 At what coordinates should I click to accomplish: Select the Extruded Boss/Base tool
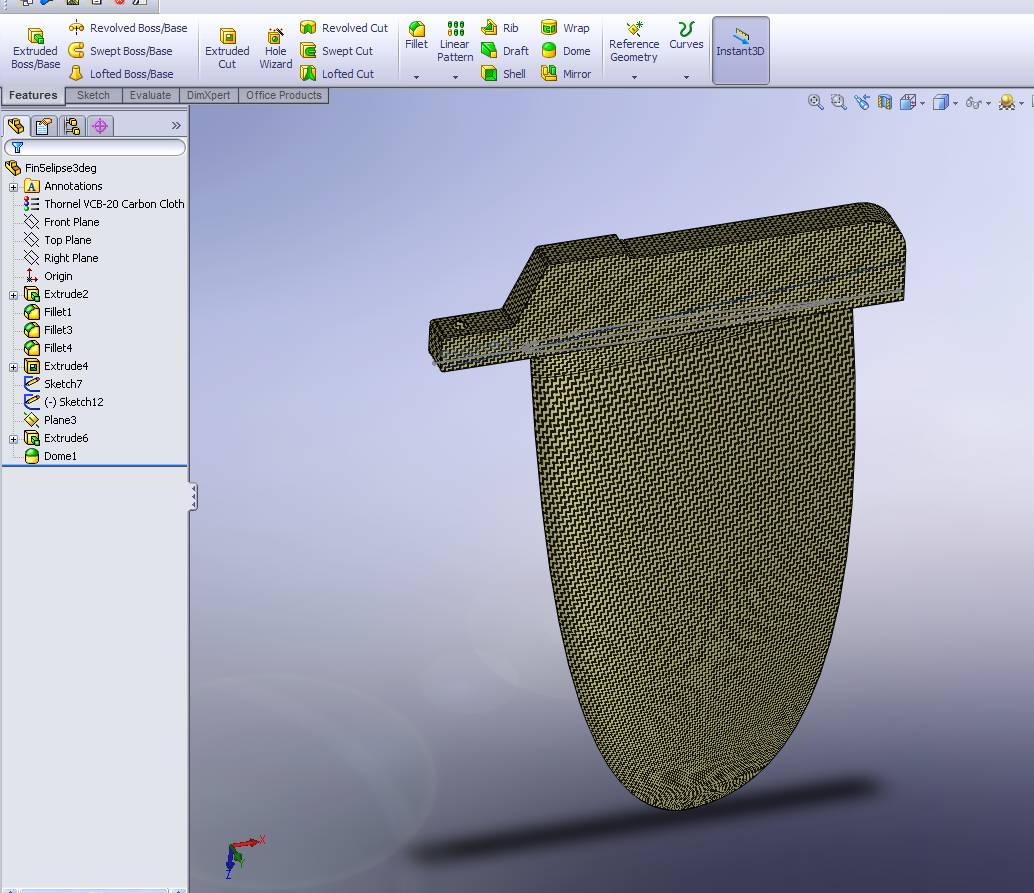35,50
